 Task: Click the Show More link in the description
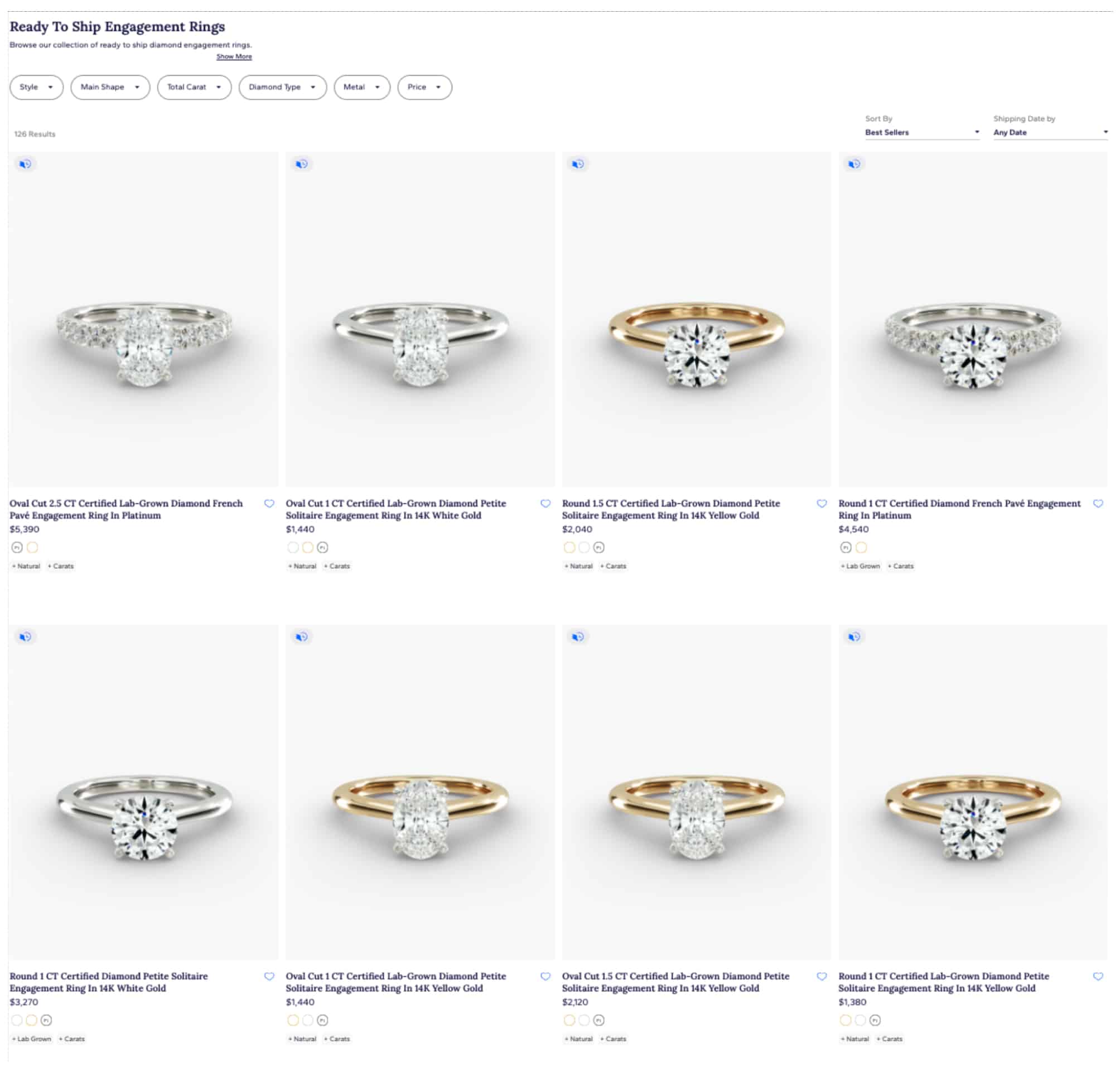coord(234,56)
